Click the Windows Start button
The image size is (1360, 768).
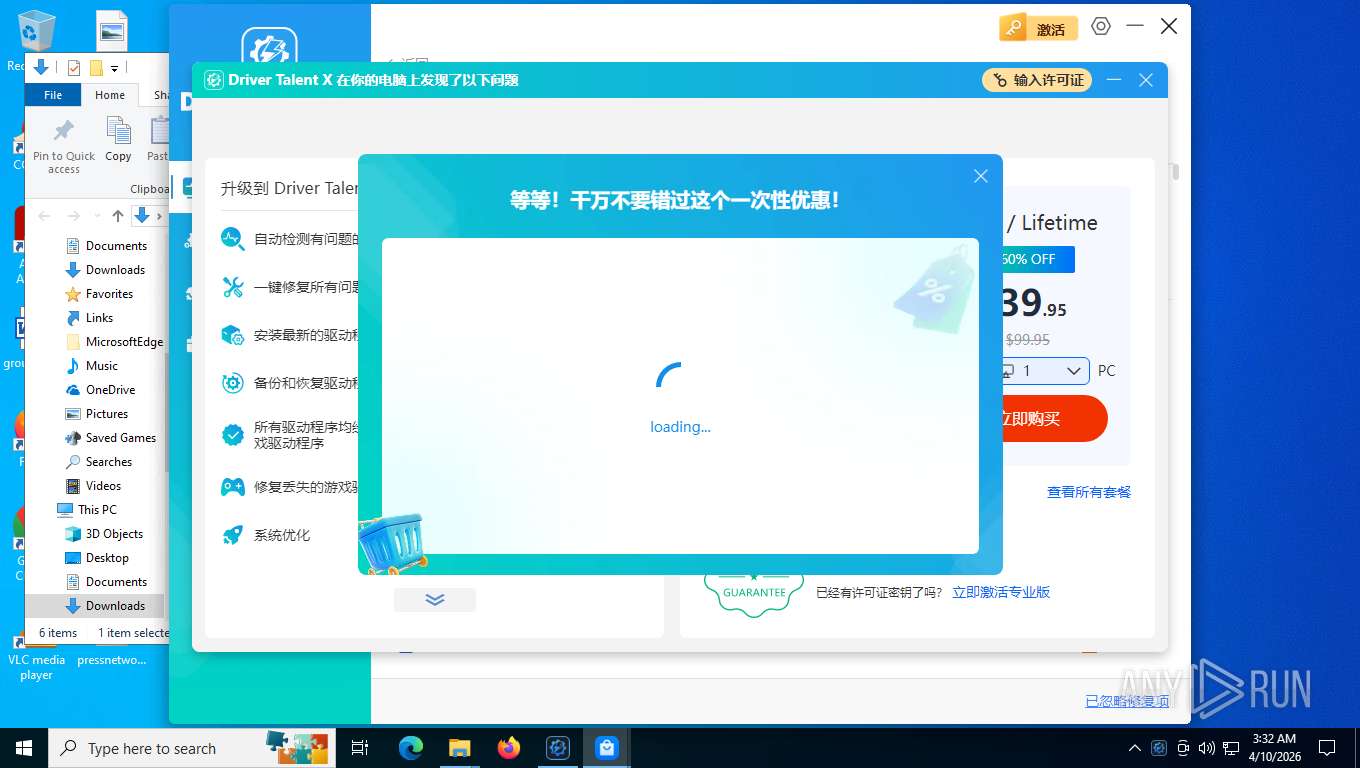(x=24, y=748)
